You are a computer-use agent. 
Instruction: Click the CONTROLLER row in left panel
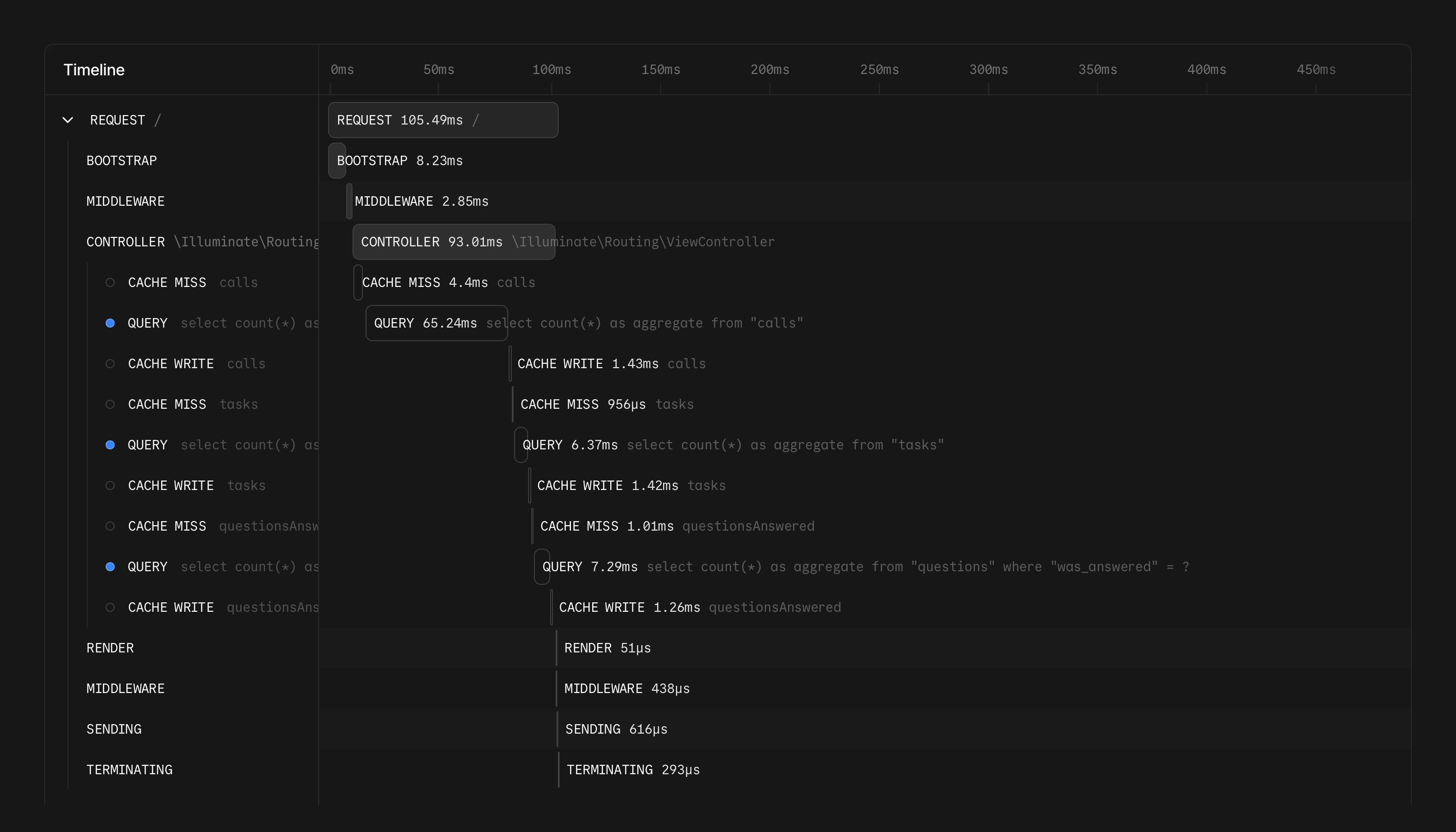[125, 242]
